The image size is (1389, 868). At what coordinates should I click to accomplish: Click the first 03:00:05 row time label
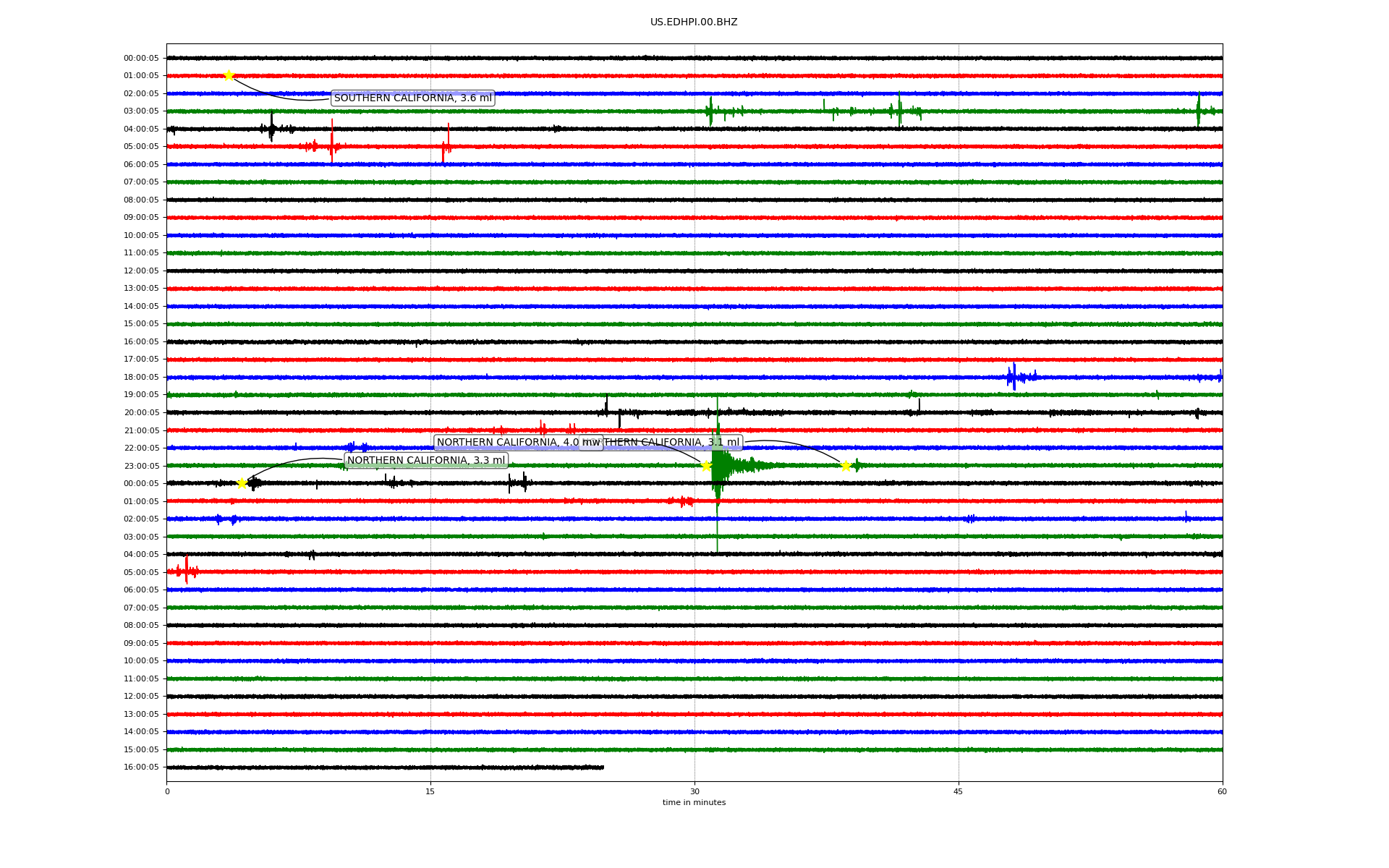click(x=141, y=111)
